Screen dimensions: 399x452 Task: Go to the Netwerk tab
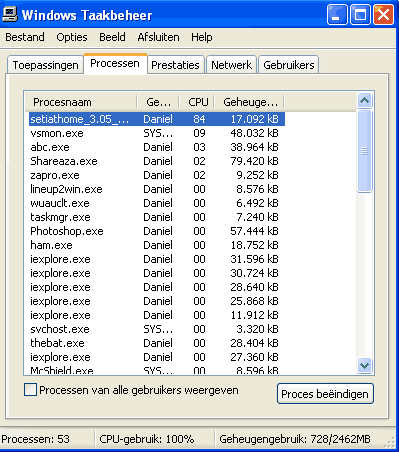[231, 65]
